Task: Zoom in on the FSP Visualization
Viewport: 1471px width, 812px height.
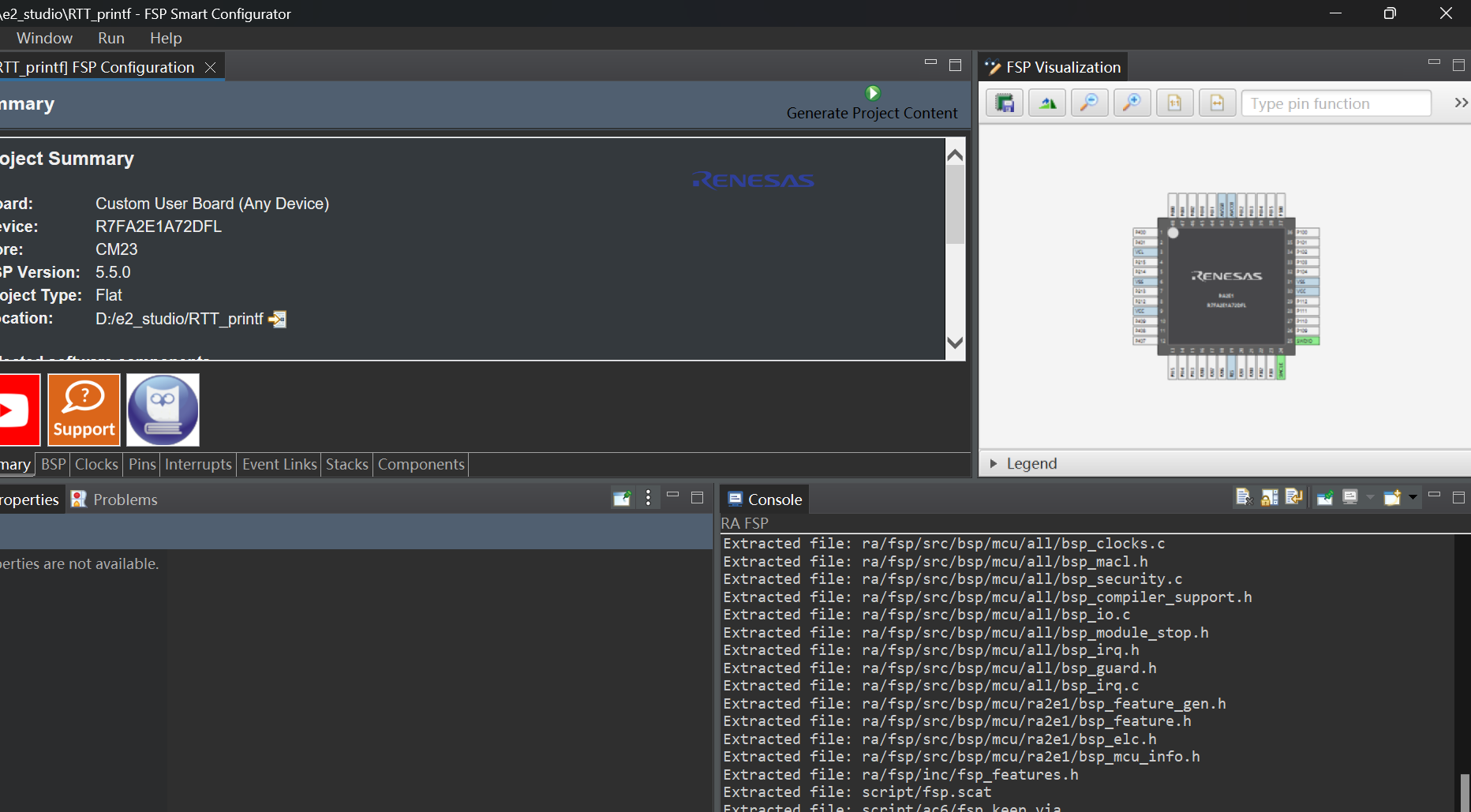Action: pyautogui.click(x=1132, y=103)
